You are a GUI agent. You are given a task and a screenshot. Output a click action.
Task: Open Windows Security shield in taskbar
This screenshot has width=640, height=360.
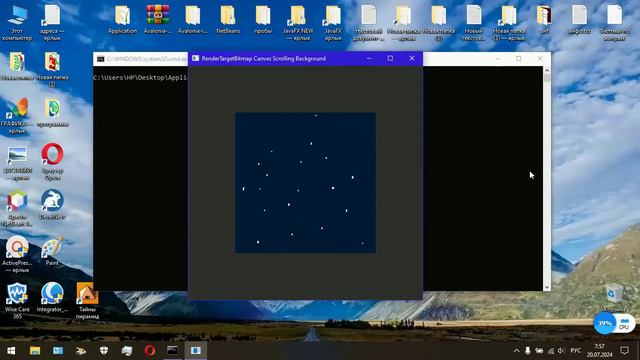point(104,351)
